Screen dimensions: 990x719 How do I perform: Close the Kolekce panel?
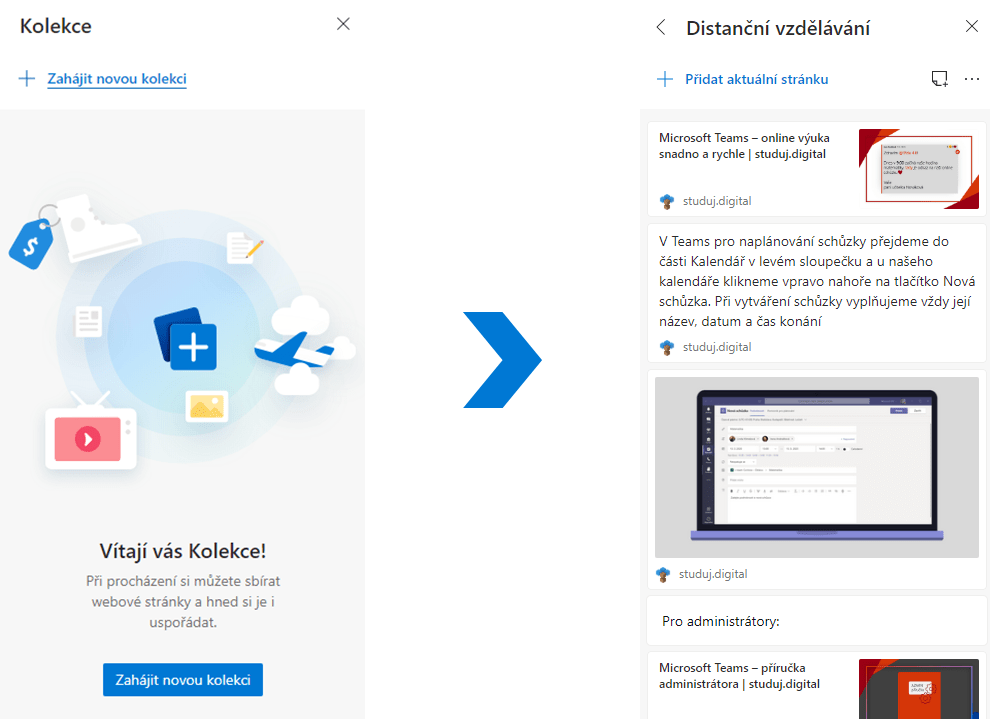click(x=343, y=24)
